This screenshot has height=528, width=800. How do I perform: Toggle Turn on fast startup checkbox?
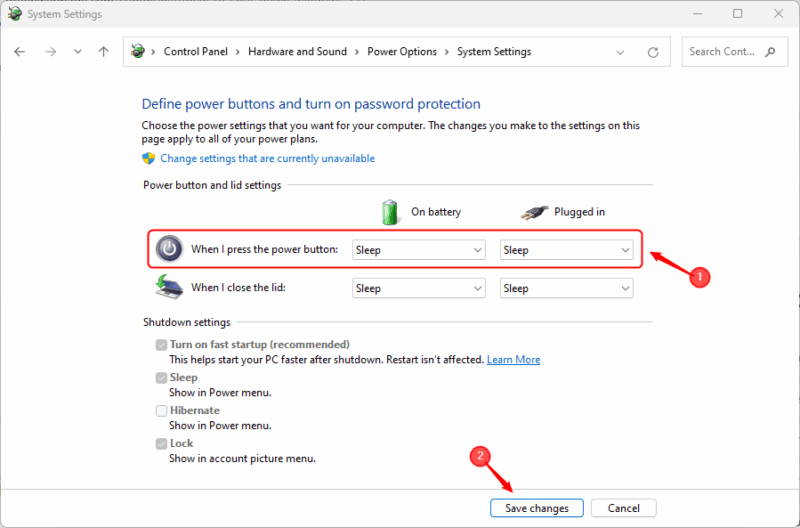[161, 345]
